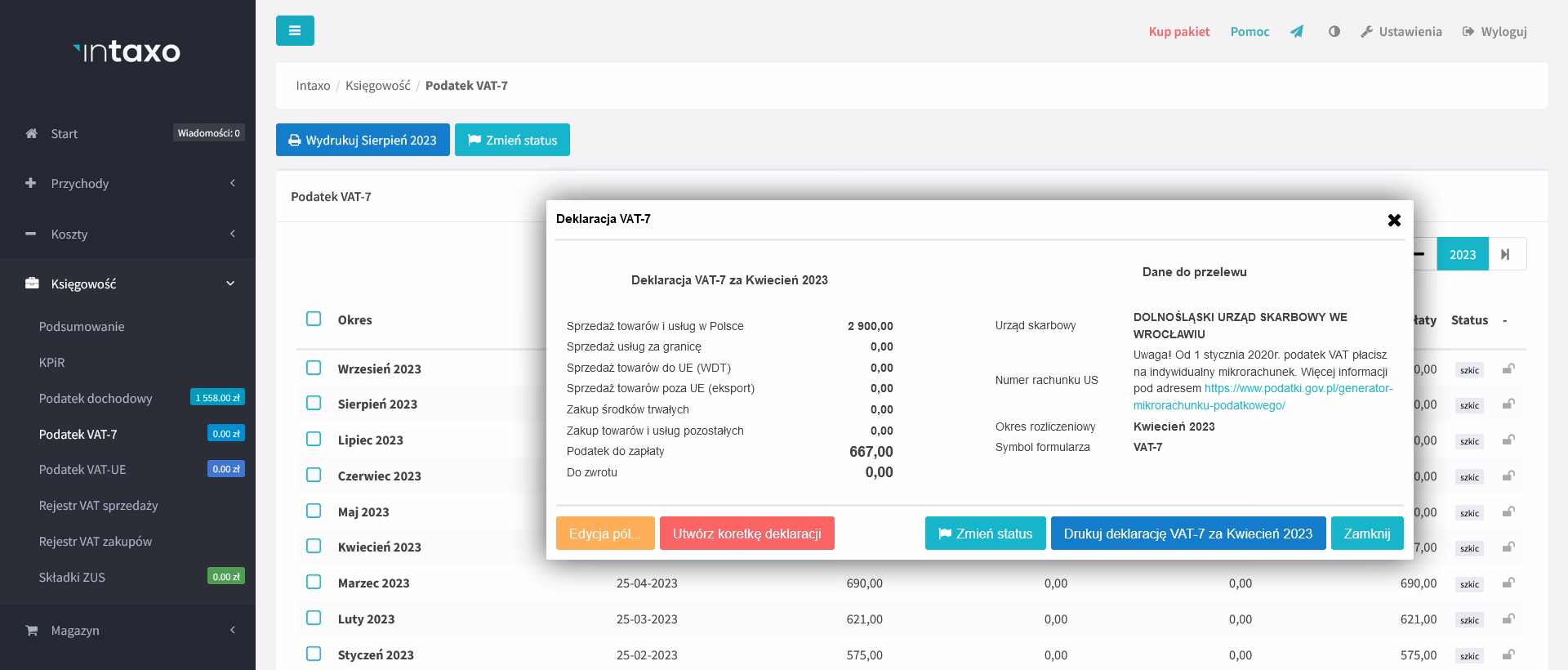Image resolution: width=1568 pixels, height=670 pixels.
Task: Click the lock icon in Wrzesień 2023 row
Action: 1508,369
